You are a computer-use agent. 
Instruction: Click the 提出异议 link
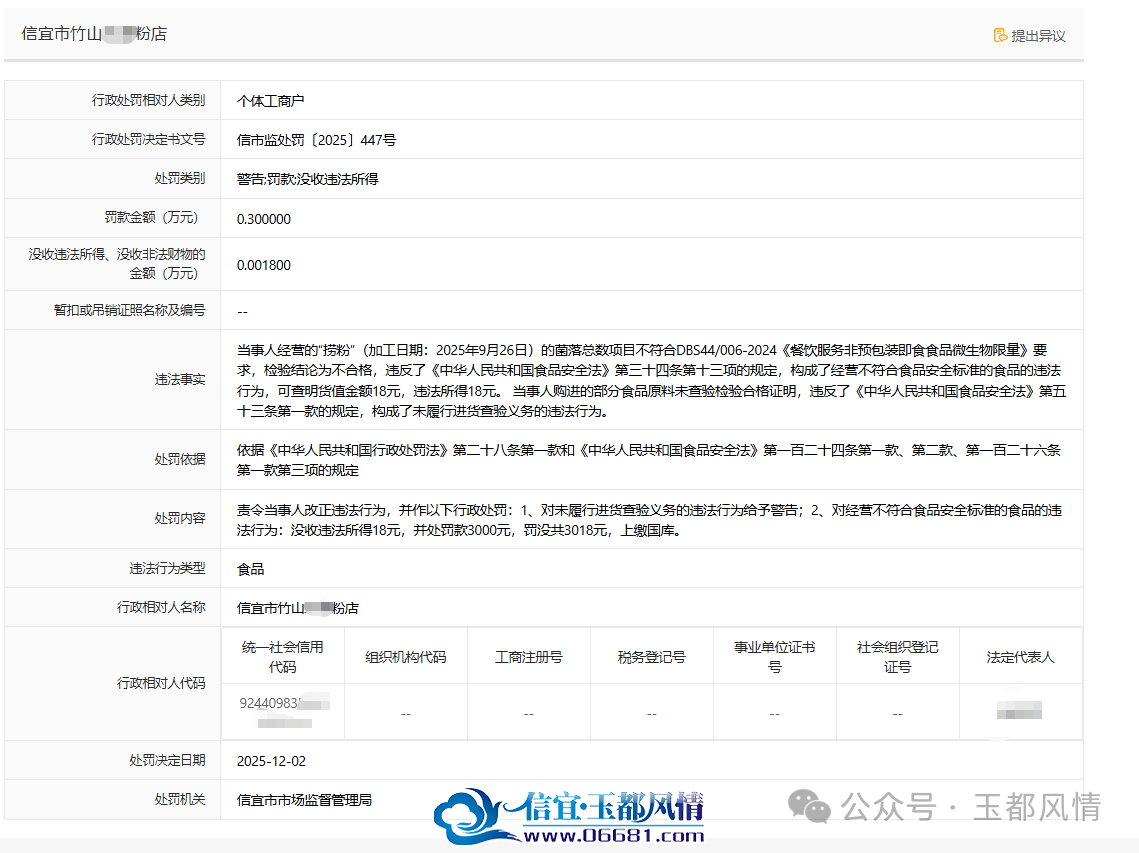(1029, 36)
